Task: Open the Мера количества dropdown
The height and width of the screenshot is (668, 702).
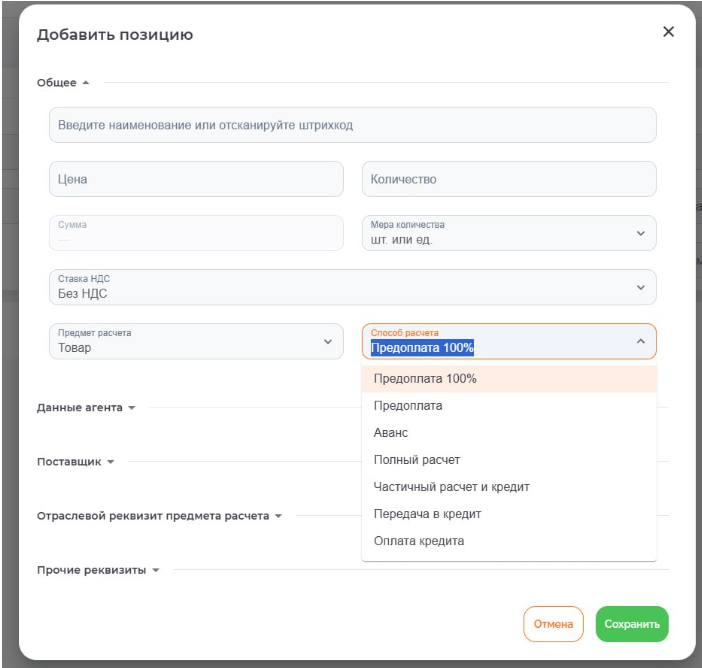Action: [x=509, y=233]
